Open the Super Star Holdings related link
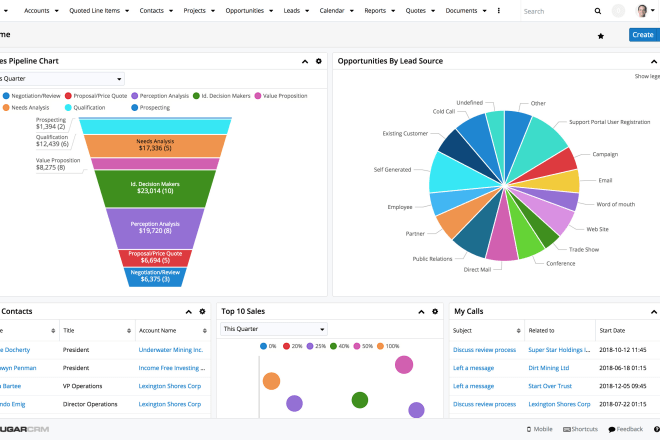660x440 pixels. tap(559, 350)
